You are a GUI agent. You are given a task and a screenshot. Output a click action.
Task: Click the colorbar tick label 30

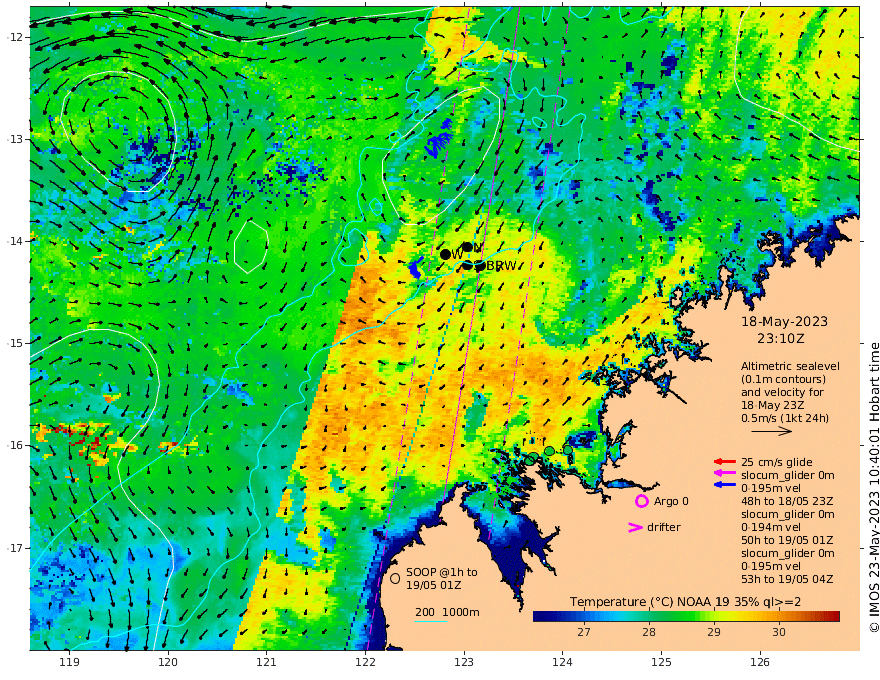pos(778,632)
